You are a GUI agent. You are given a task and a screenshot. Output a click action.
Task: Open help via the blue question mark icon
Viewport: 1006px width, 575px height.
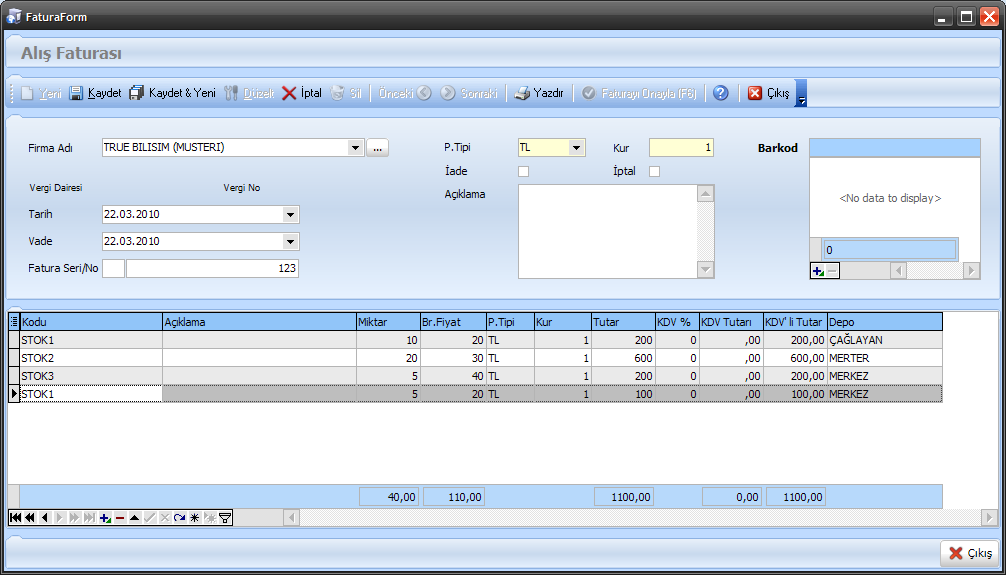(720, 93)
